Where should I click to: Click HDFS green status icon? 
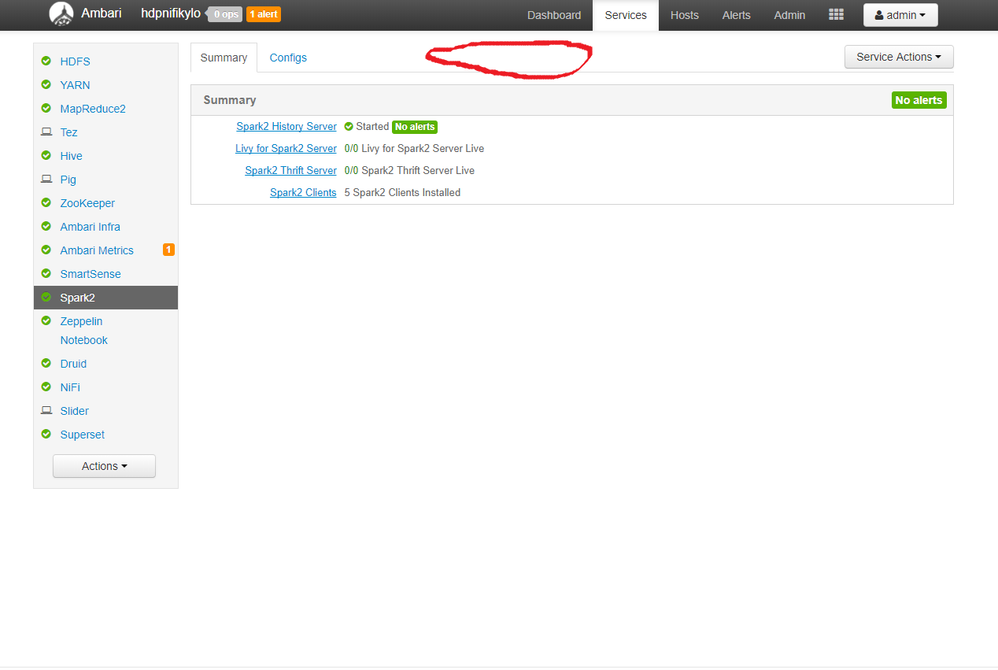point(46,61)
